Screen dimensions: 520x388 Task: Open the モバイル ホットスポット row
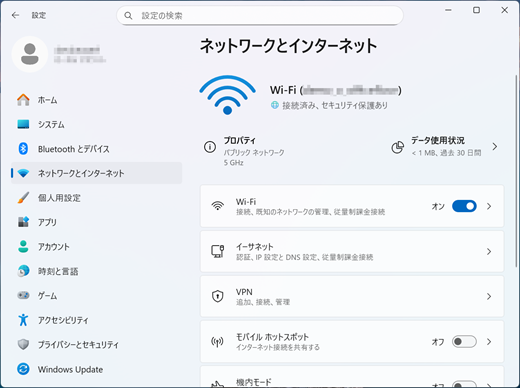[352, 342]
